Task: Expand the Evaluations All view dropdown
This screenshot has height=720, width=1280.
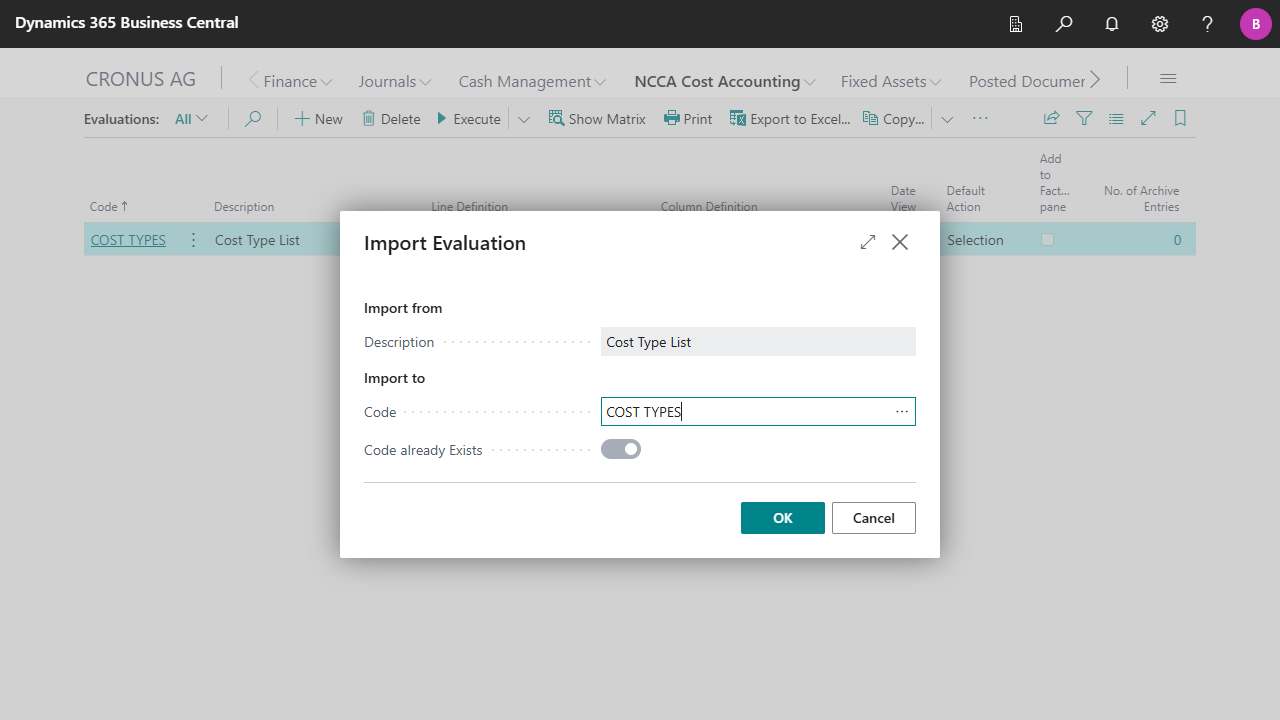Action: coord(191,118)
